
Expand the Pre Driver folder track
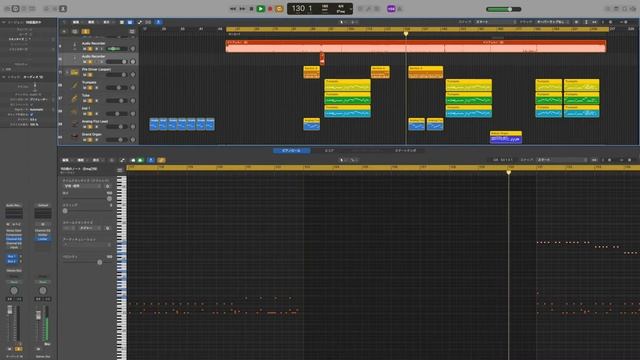pos(67,72)
